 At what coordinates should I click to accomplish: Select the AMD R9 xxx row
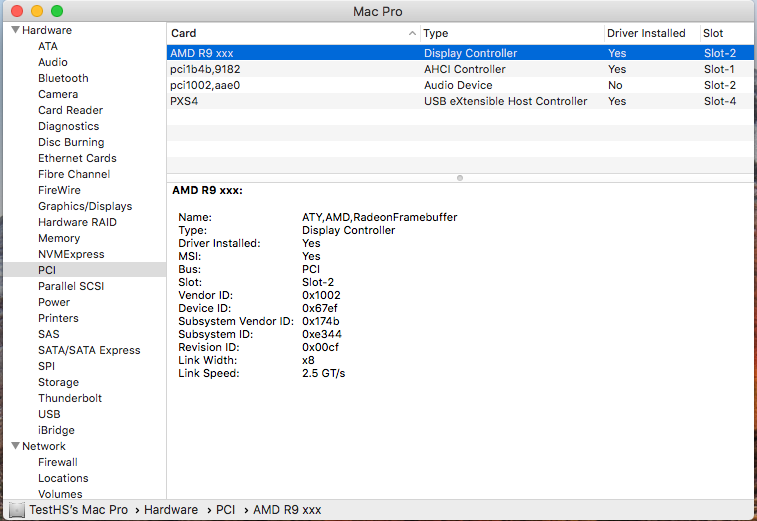pyautogui.click(x=460, y=53)
